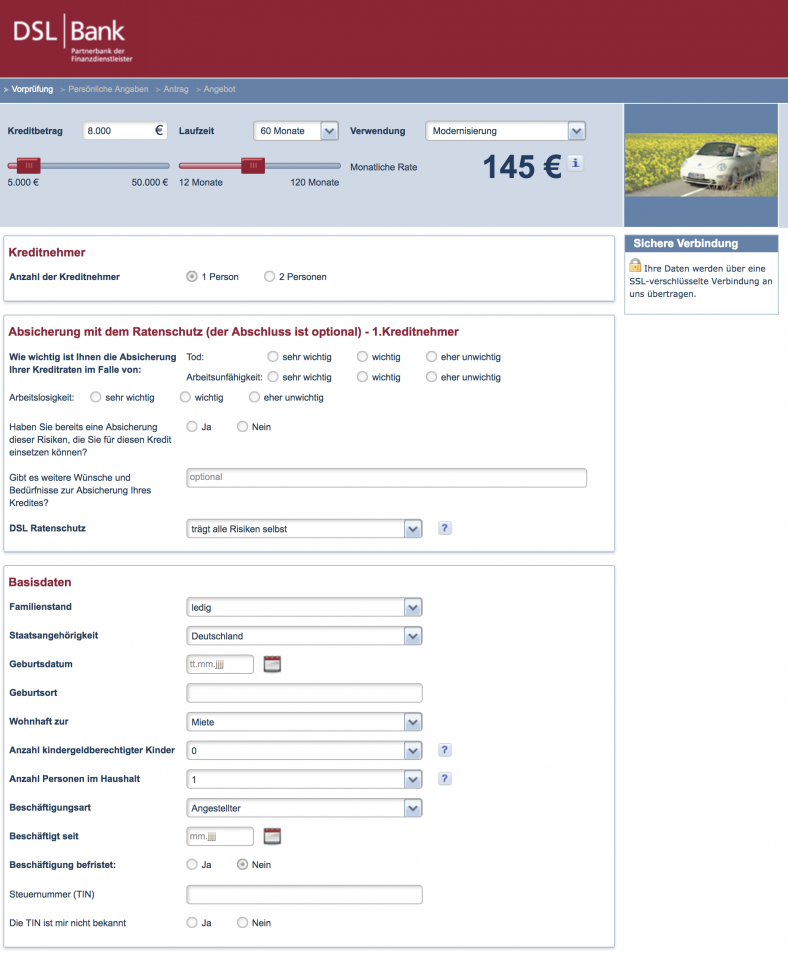This screenshot has height=957, width=788.
Task: Click the 12 Monate slider minimum label
Action: 201,182
